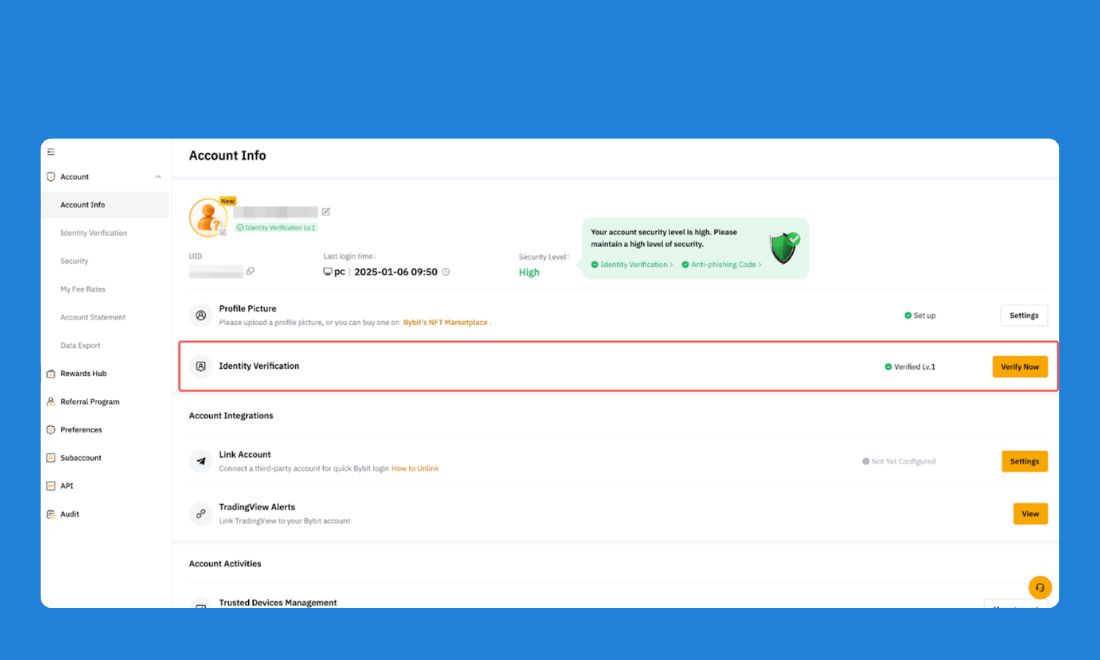1100x660 pixels.
Task: Open Profile Picture Settings button
Action: [x=1024, y=316]
